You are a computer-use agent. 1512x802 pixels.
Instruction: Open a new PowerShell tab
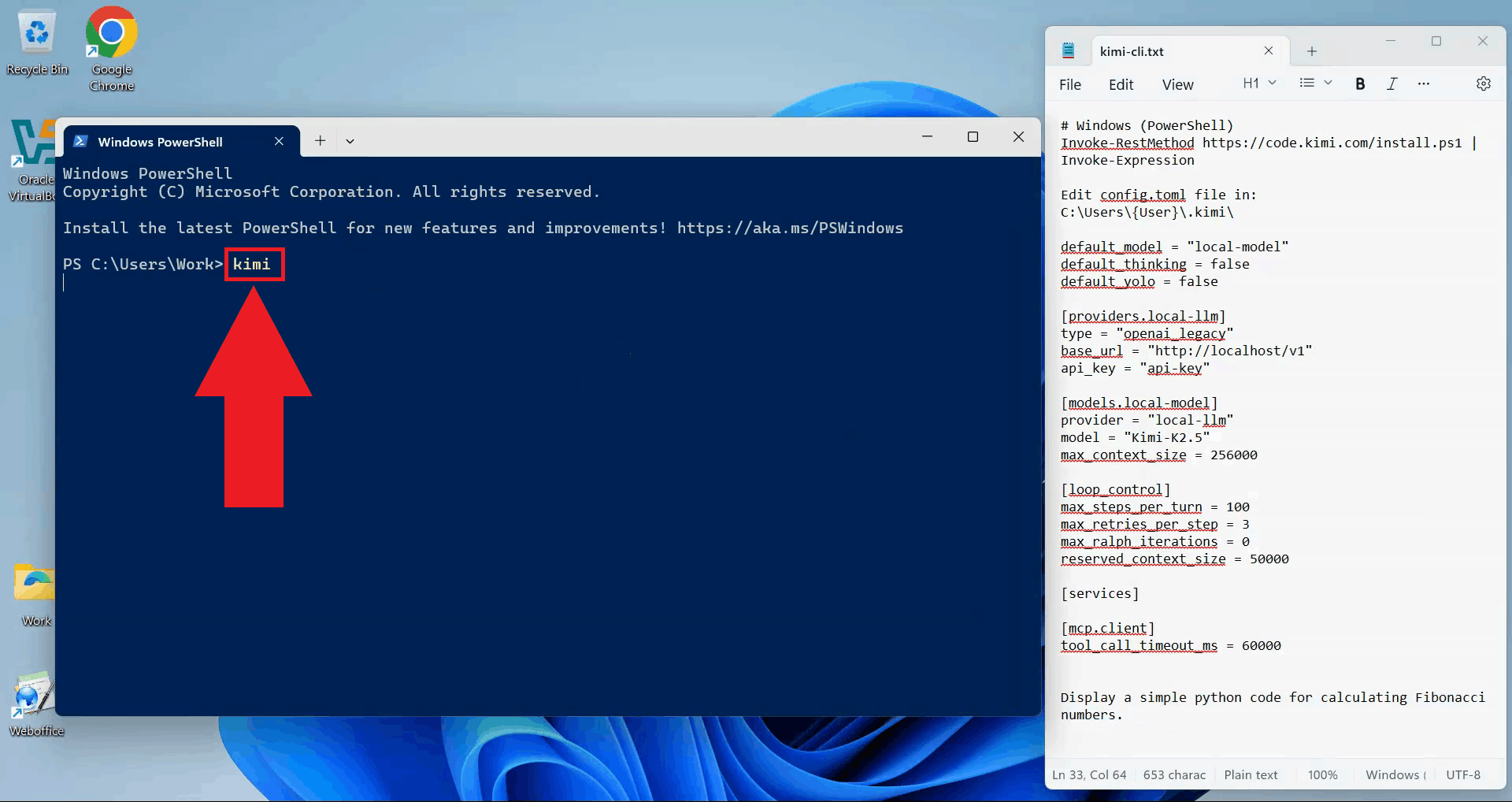pyautogui.click(x=320, y=140)
